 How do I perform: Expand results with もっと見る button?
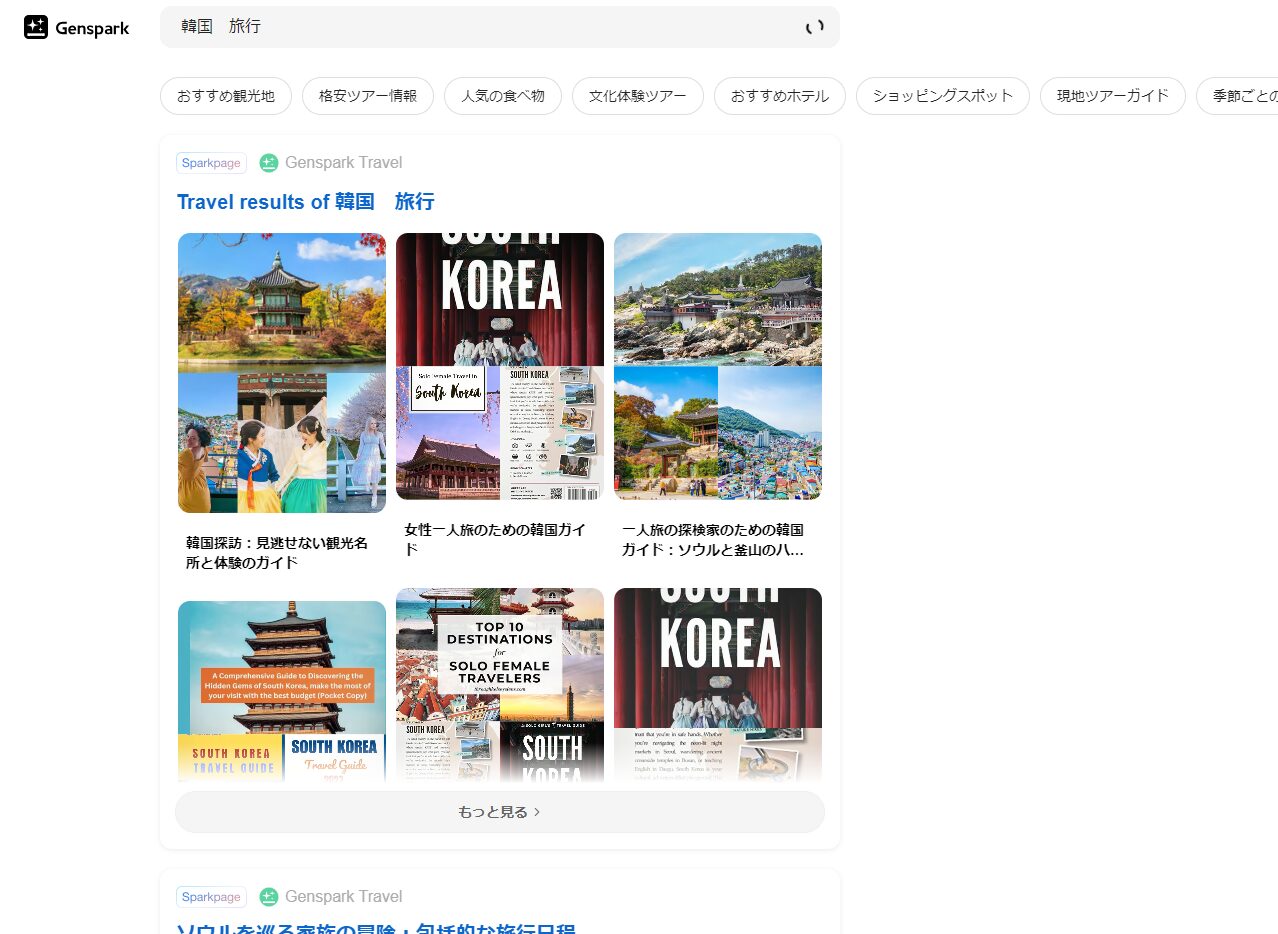point(499,812)
